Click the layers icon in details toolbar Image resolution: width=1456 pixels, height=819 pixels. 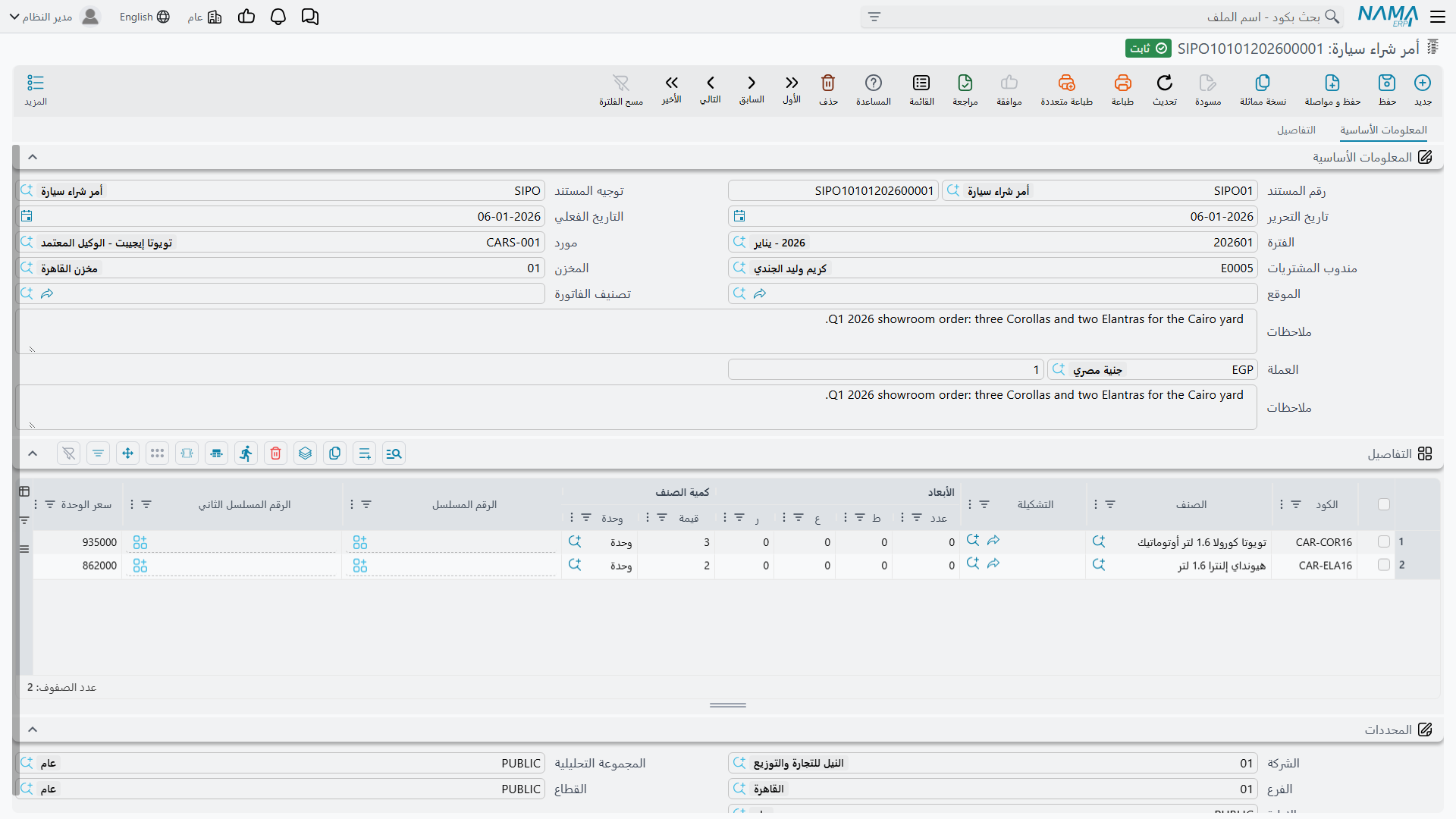pyautogui.click(x=306, y=453)
